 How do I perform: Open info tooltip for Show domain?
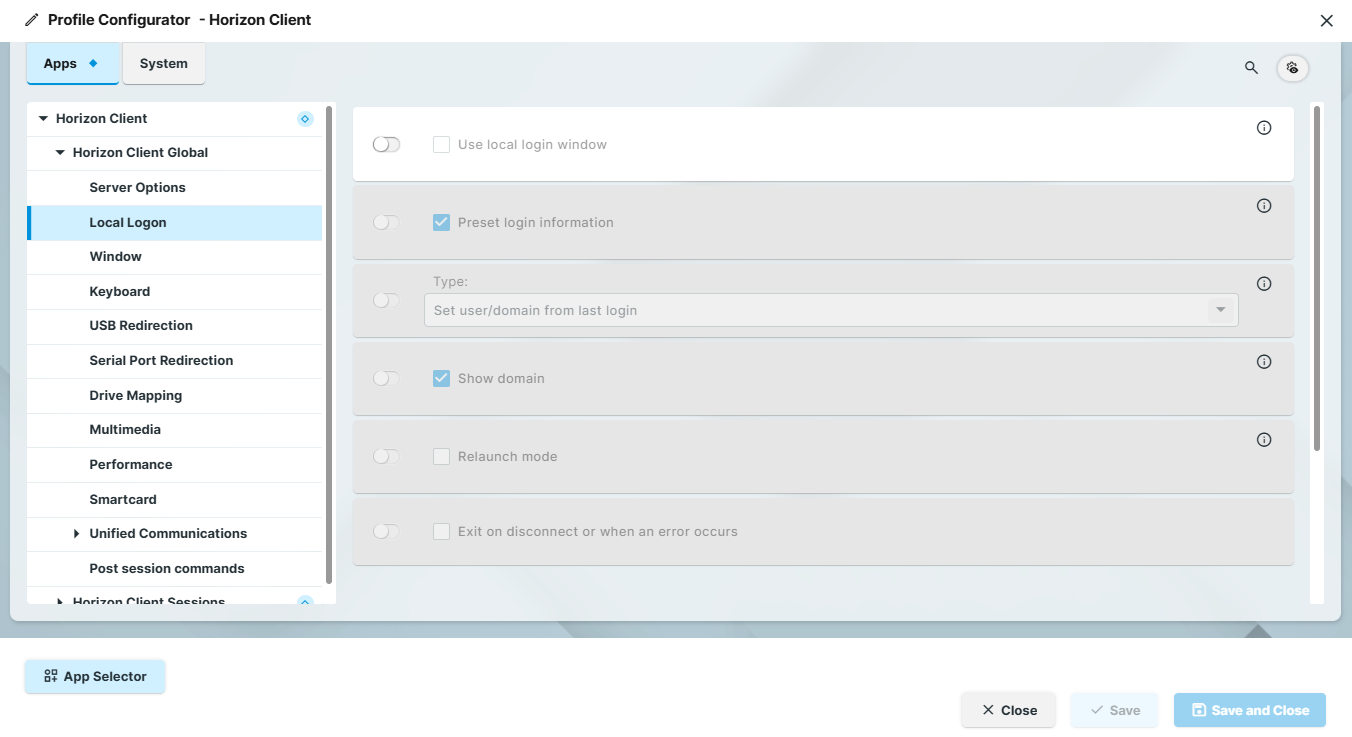(1263, 361)
